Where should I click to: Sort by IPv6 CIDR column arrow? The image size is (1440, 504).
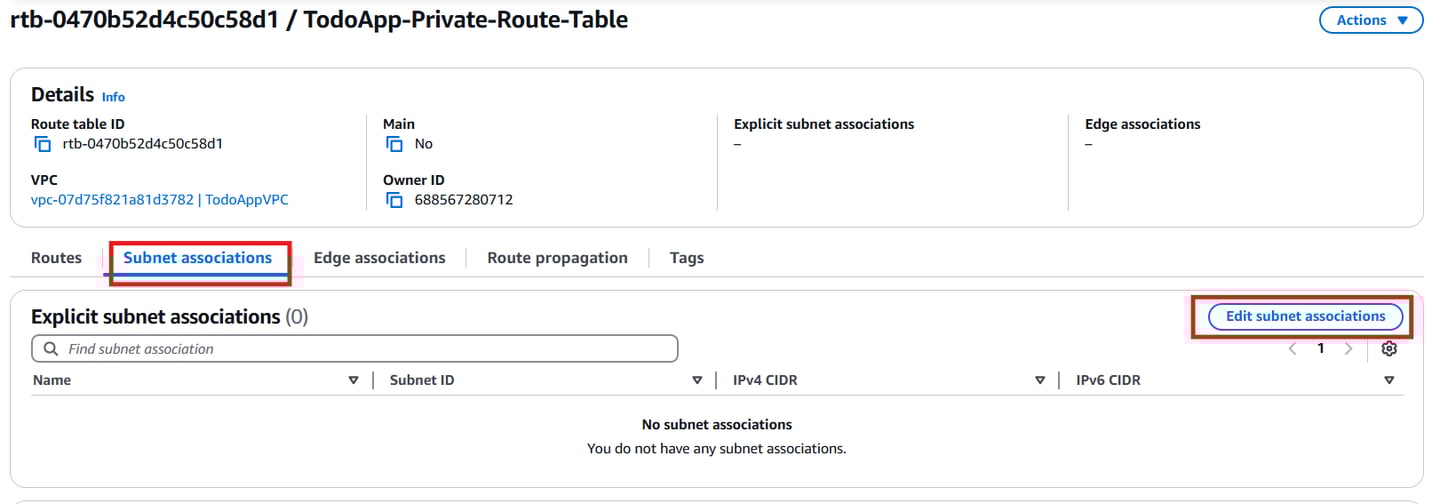point(1389,380)
